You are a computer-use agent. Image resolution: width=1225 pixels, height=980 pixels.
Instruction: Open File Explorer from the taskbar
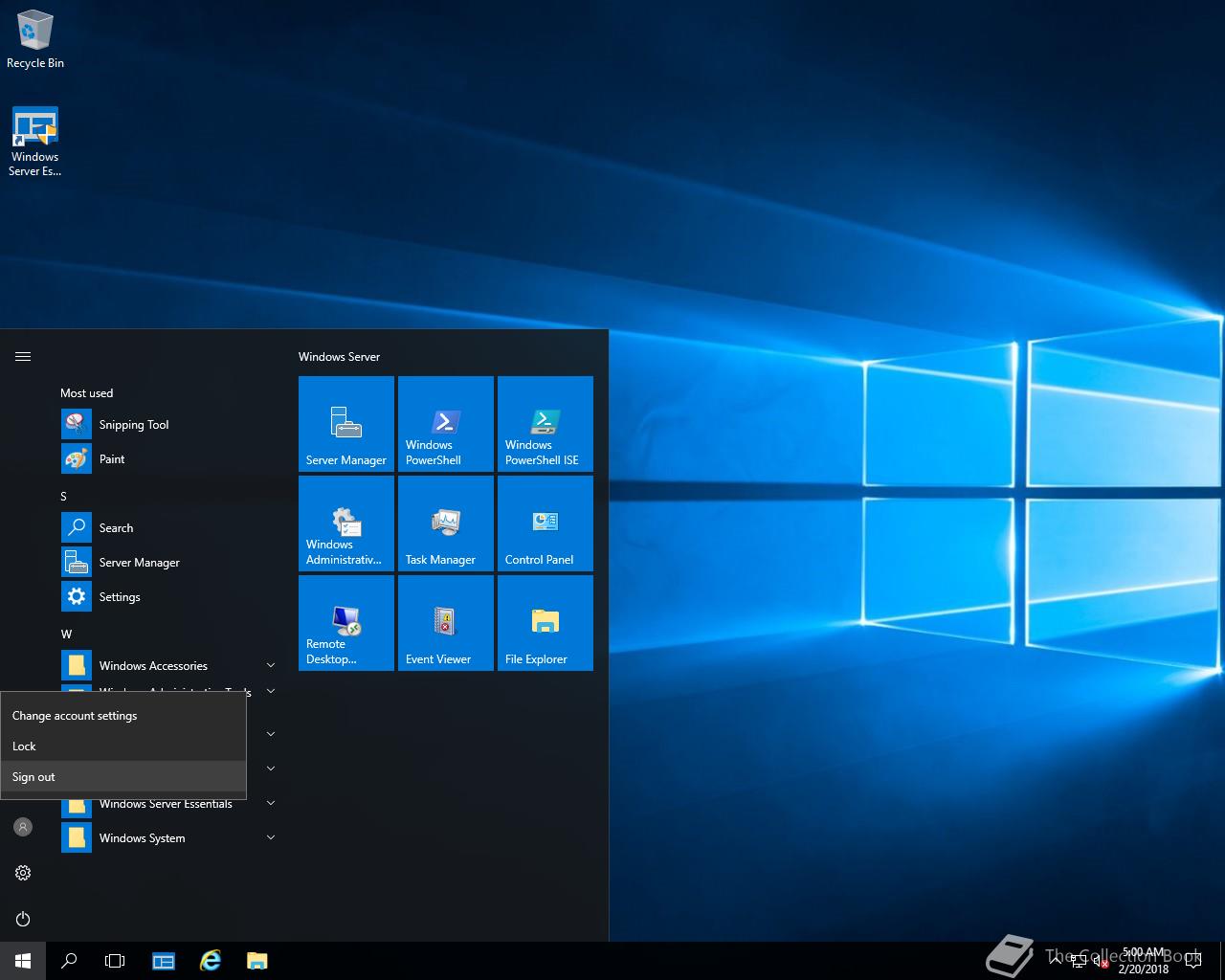pyautogui.click(x=256, y=961)
